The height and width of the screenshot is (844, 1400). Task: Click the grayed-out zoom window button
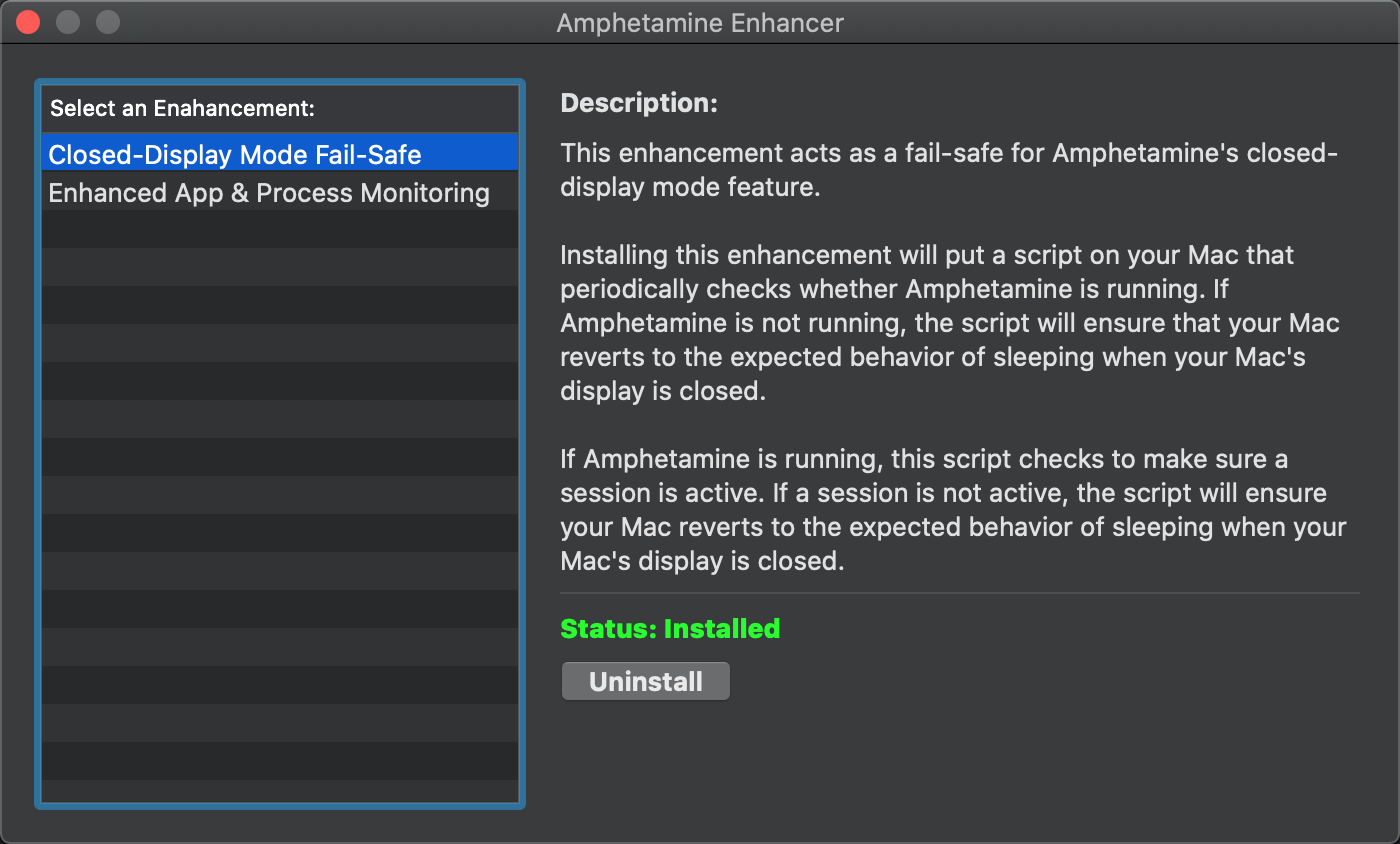pyautogui.click(x=107, y=22)
